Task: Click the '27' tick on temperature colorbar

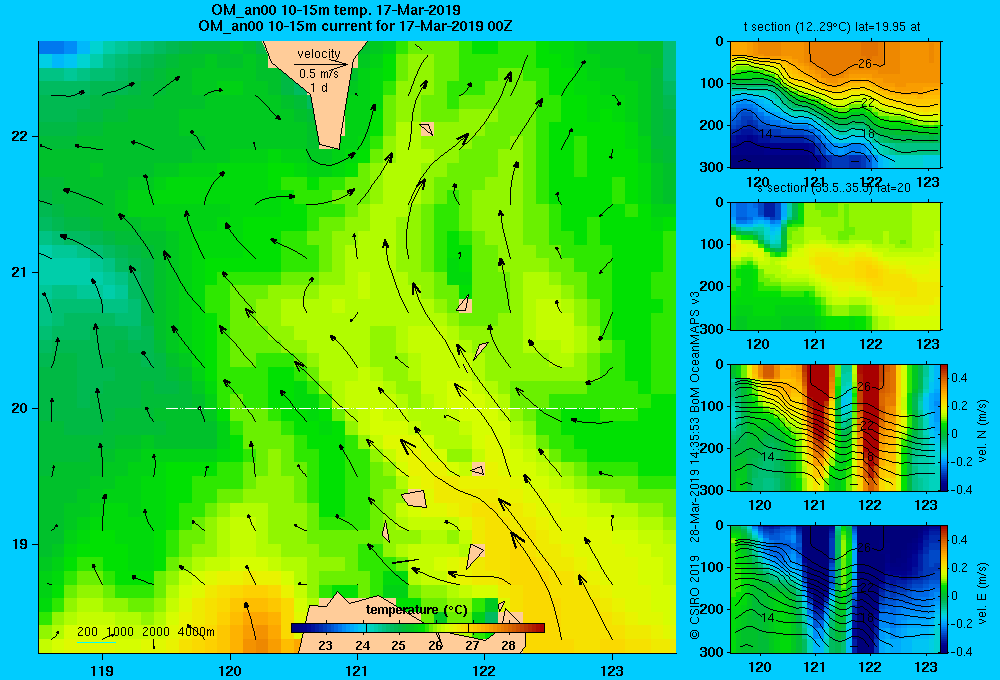Action: 472,645
